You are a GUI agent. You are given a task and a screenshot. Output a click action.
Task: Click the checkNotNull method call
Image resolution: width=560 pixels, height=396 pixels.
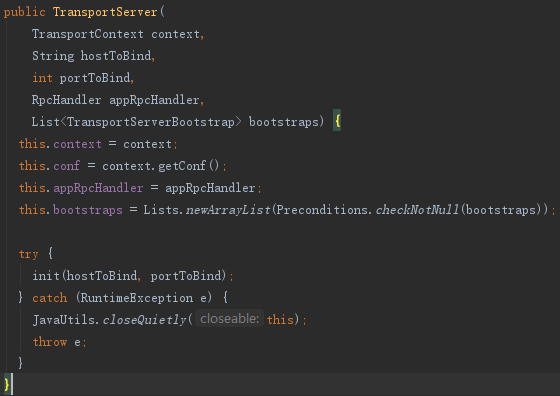click(x=417, y=210)
